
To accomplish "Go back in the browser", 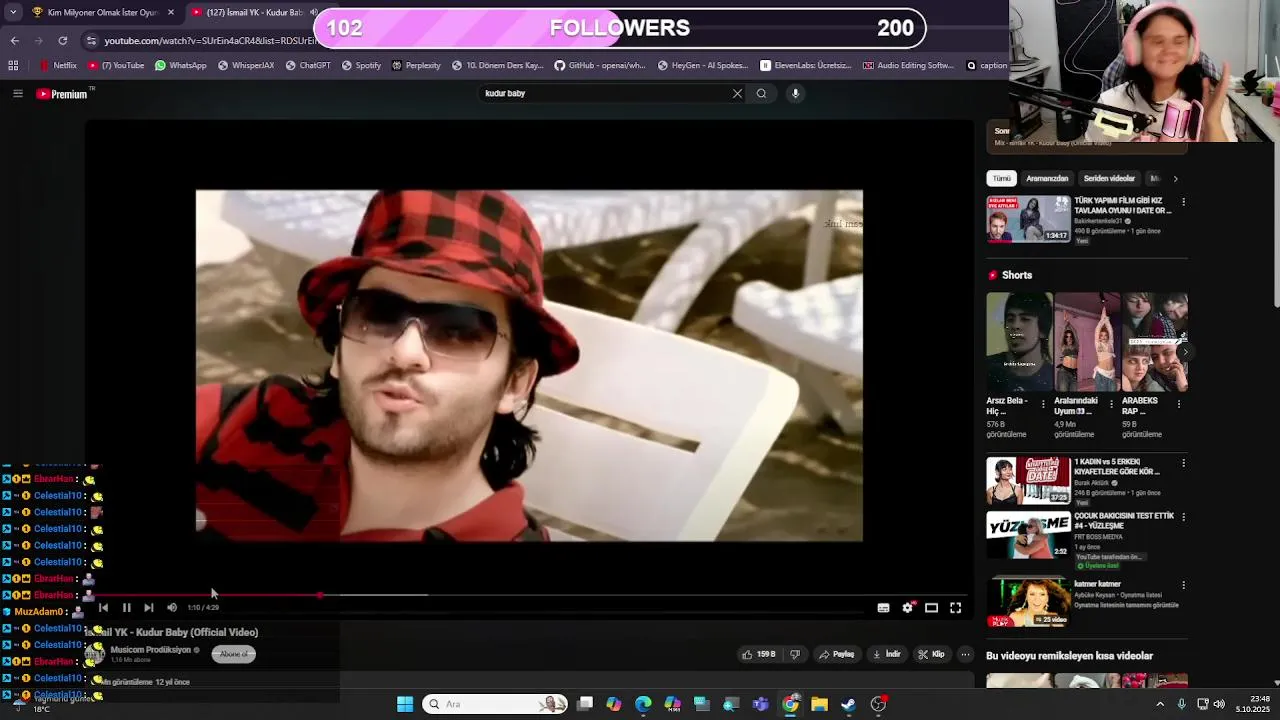I will coord(14,40).
